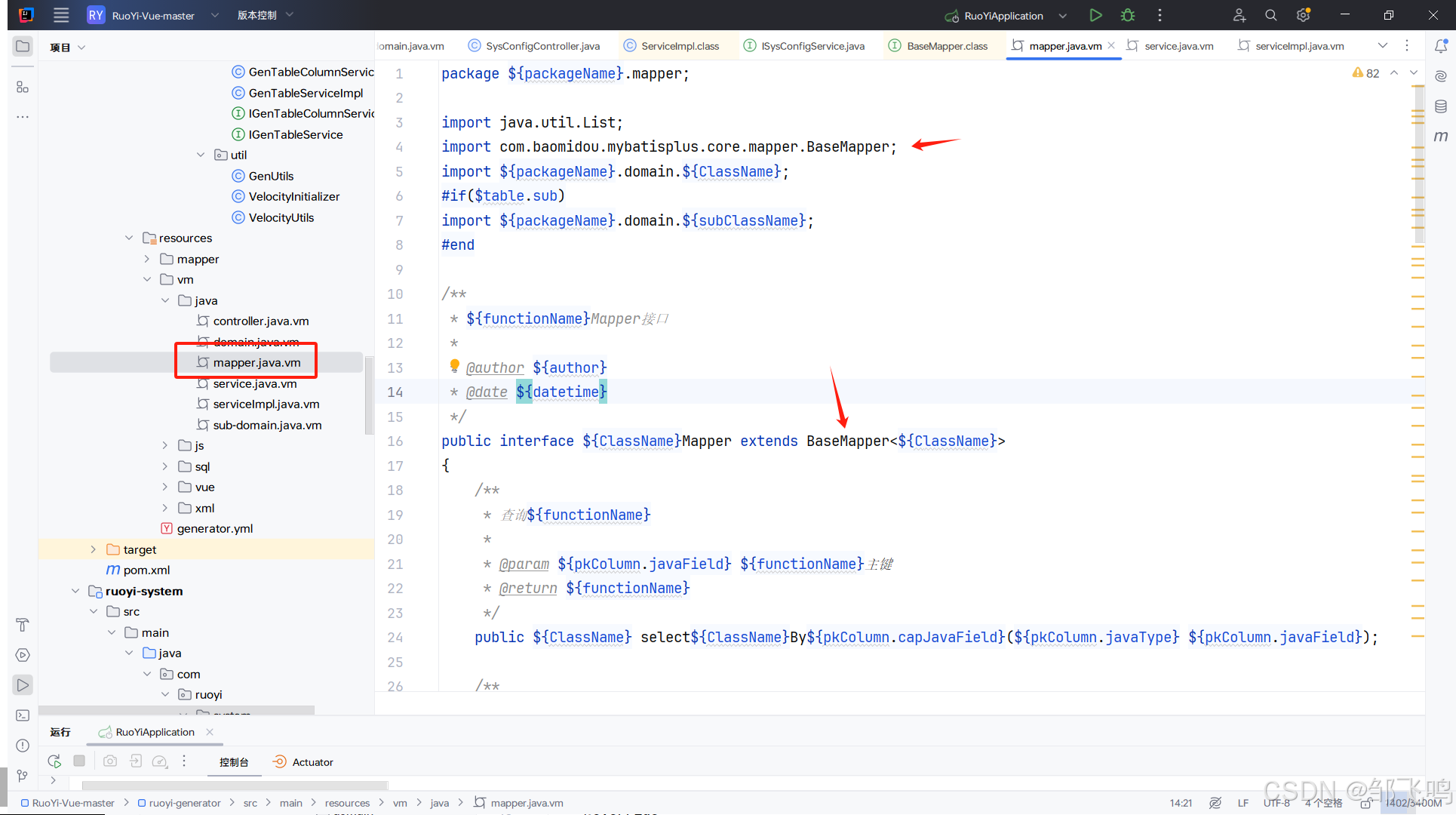Click the LF line separator status item
This screenshot has height=815, width=1456.
(x=1243, y=803)
